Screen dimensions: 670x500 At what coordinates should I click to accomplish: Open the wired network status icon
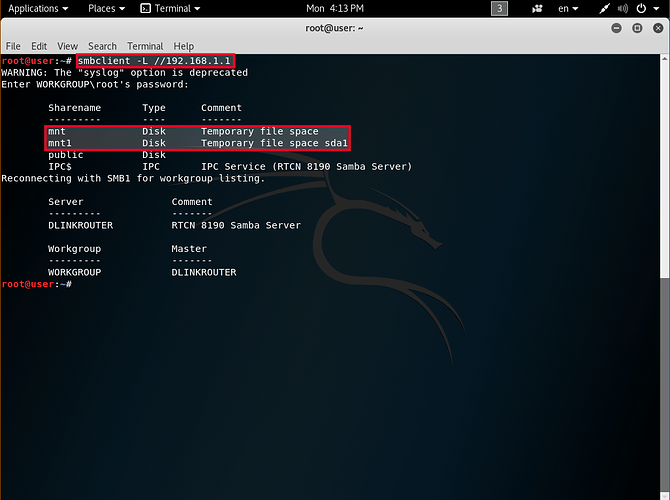click(x=605, y=8)
